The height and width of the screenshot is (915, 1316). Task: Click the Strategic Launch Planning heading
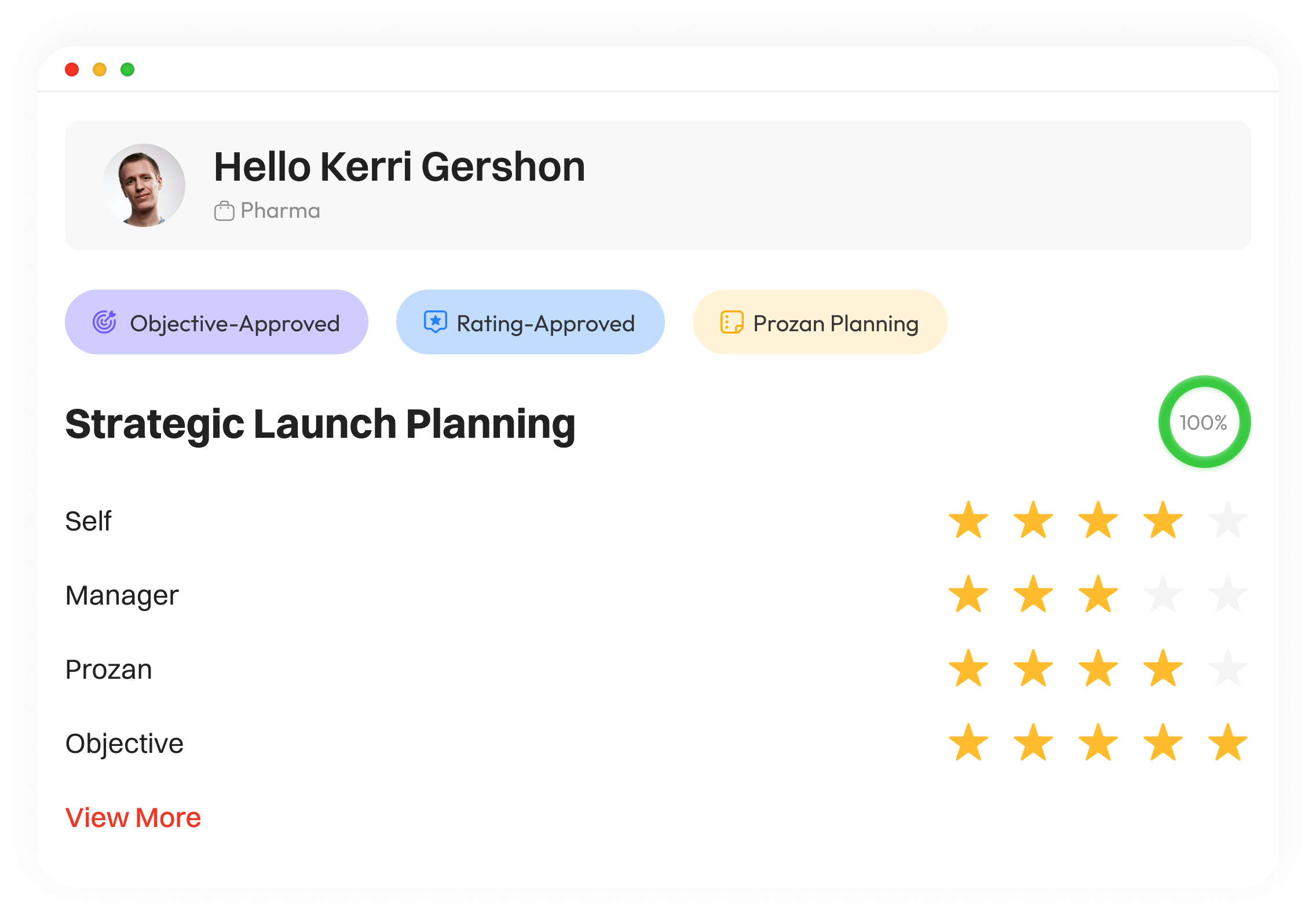click(x=320, y=424)
